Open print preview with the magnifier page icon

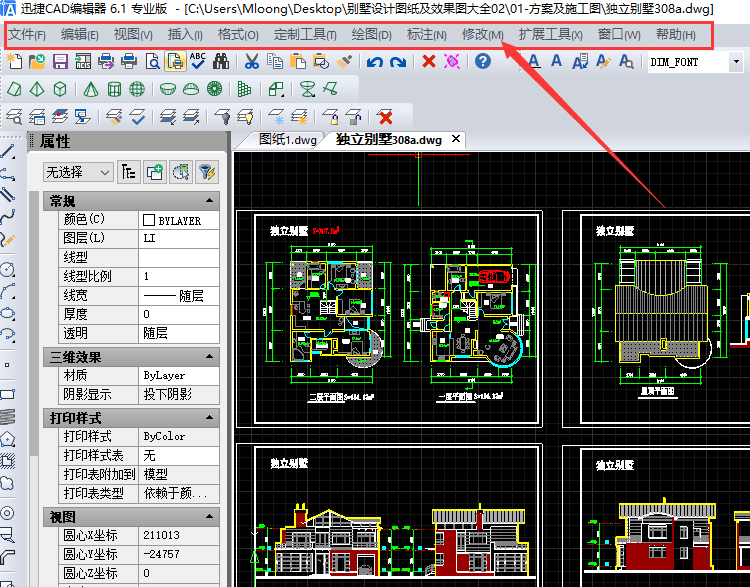click(153, 61)
